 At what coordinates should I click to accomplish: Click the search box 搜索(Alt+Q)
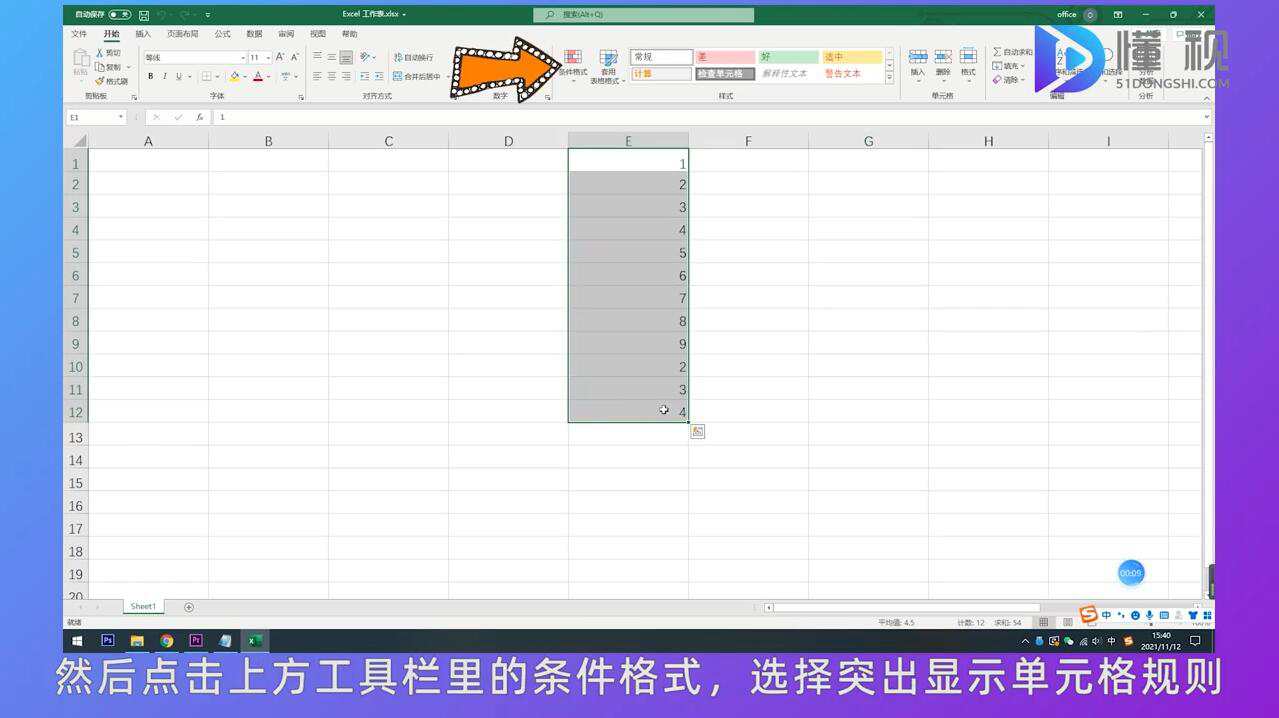[x=643, y=15]
